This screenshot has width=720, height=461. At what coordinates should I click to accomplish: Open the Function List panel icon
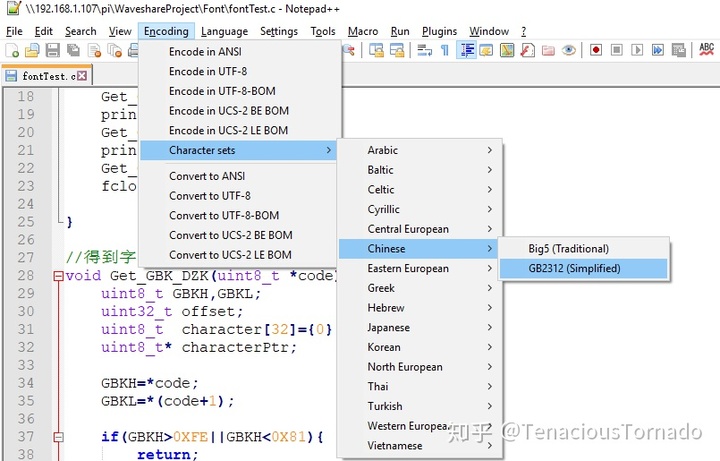(x=527, y=50)
